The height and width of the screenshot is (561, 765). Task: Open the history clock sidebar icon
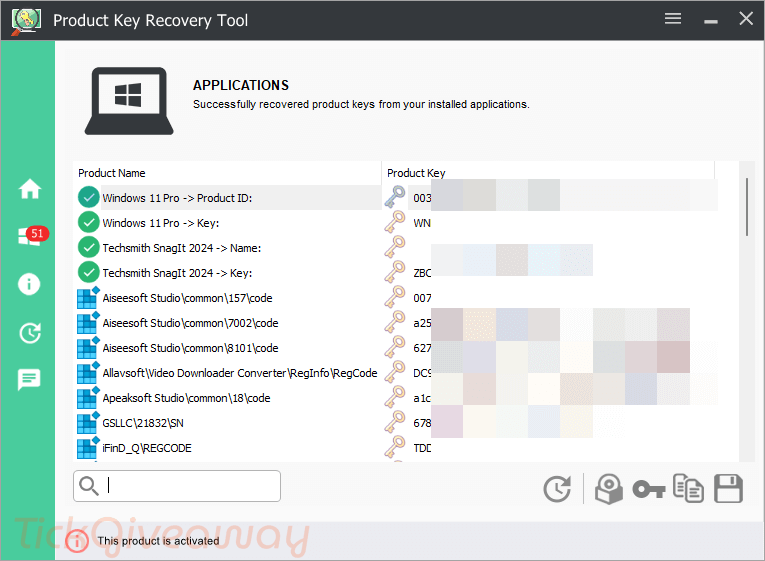30,333
